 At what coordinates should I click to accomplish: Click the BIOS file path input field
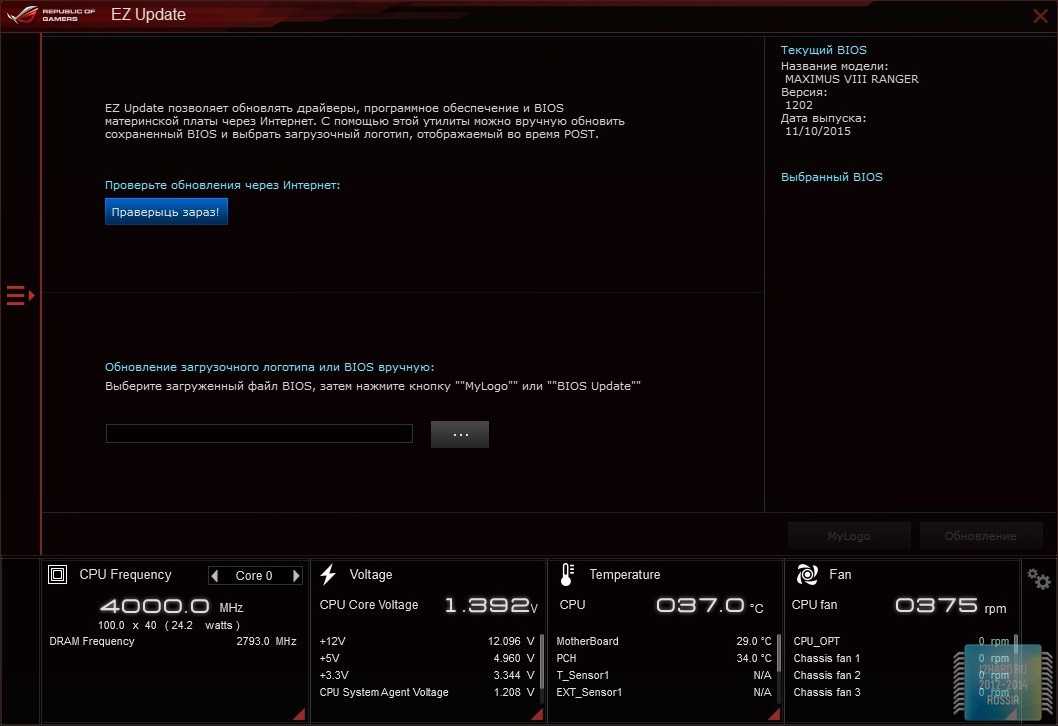click(259, 433)
